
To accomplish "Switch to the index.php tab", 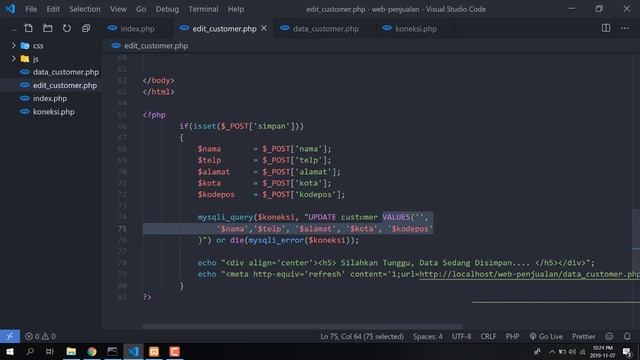I will [137, 29].
